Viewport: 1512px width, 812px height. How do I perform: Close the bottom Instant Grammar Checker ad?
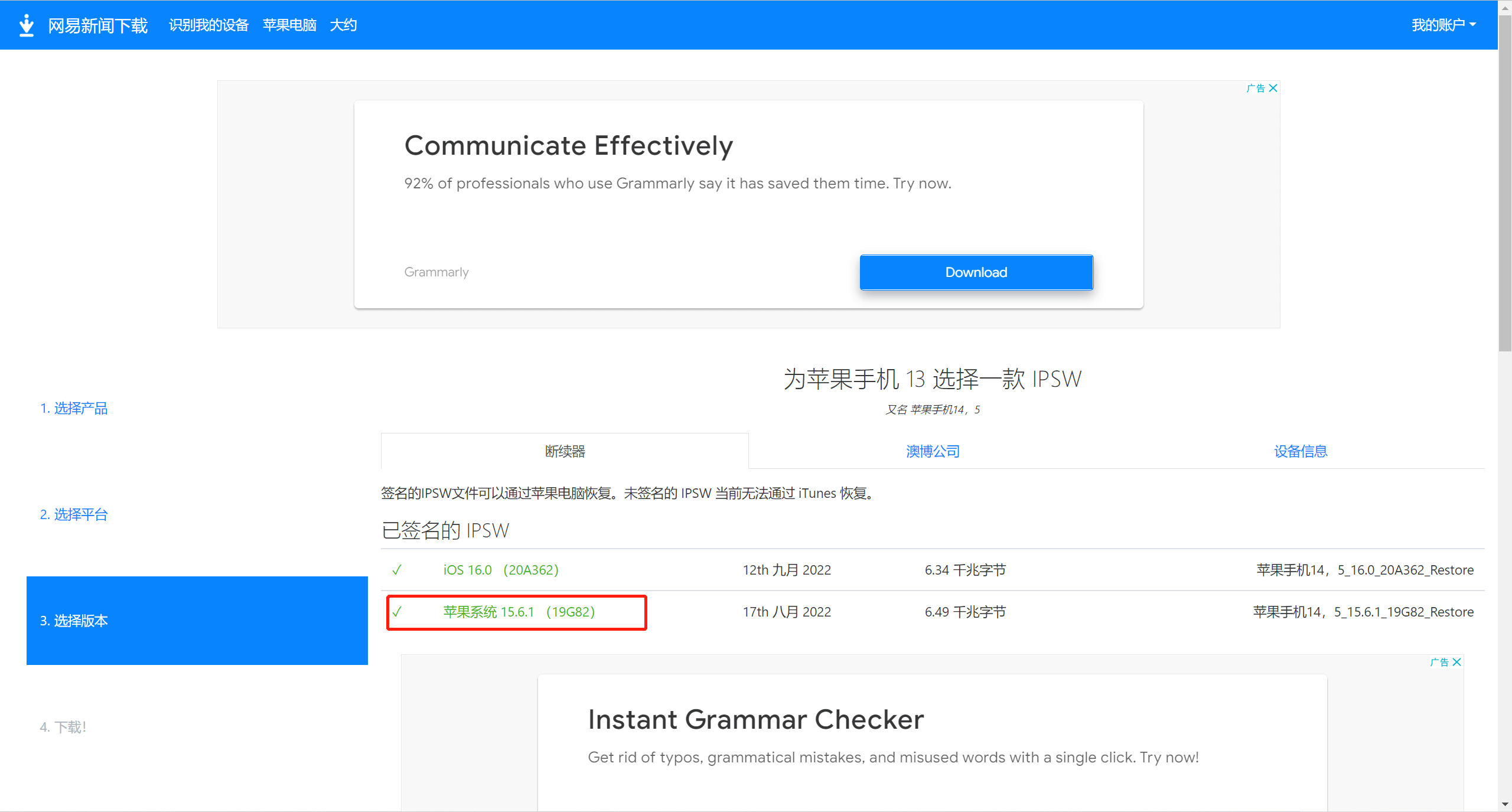tap(1456, 662)
